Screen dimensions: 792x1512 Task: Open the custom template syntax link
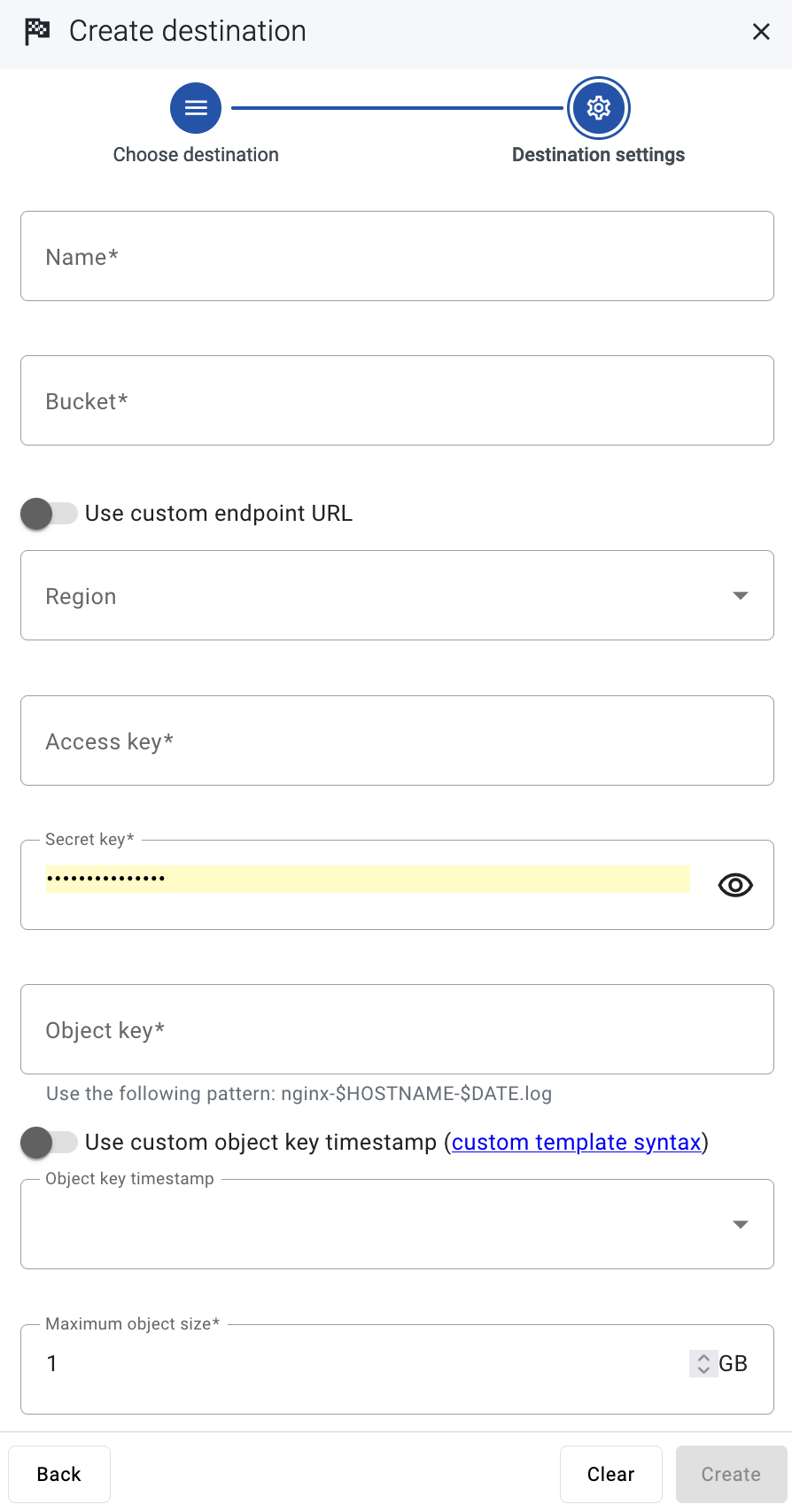[577, 1143]
